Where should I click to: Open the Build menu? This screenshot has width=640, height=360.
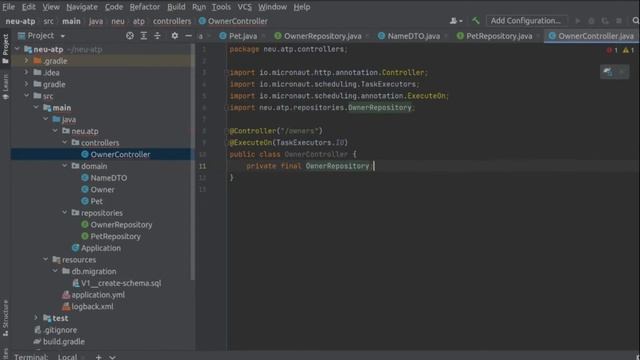point(176,7)
